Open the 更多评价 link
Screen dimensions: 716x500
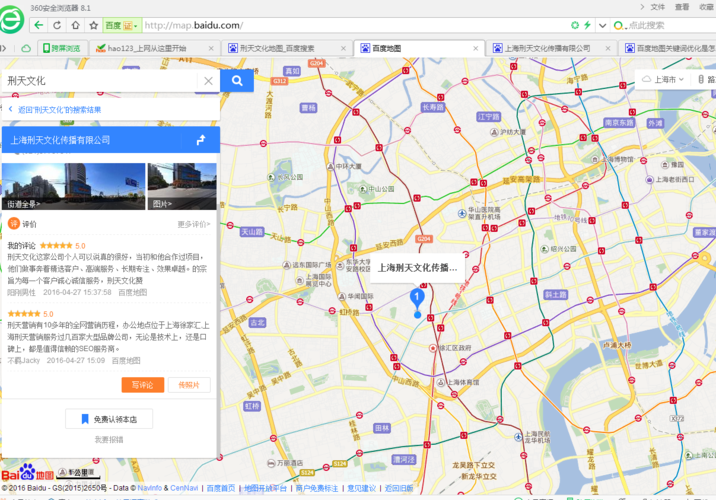click(x=194, y=224)
